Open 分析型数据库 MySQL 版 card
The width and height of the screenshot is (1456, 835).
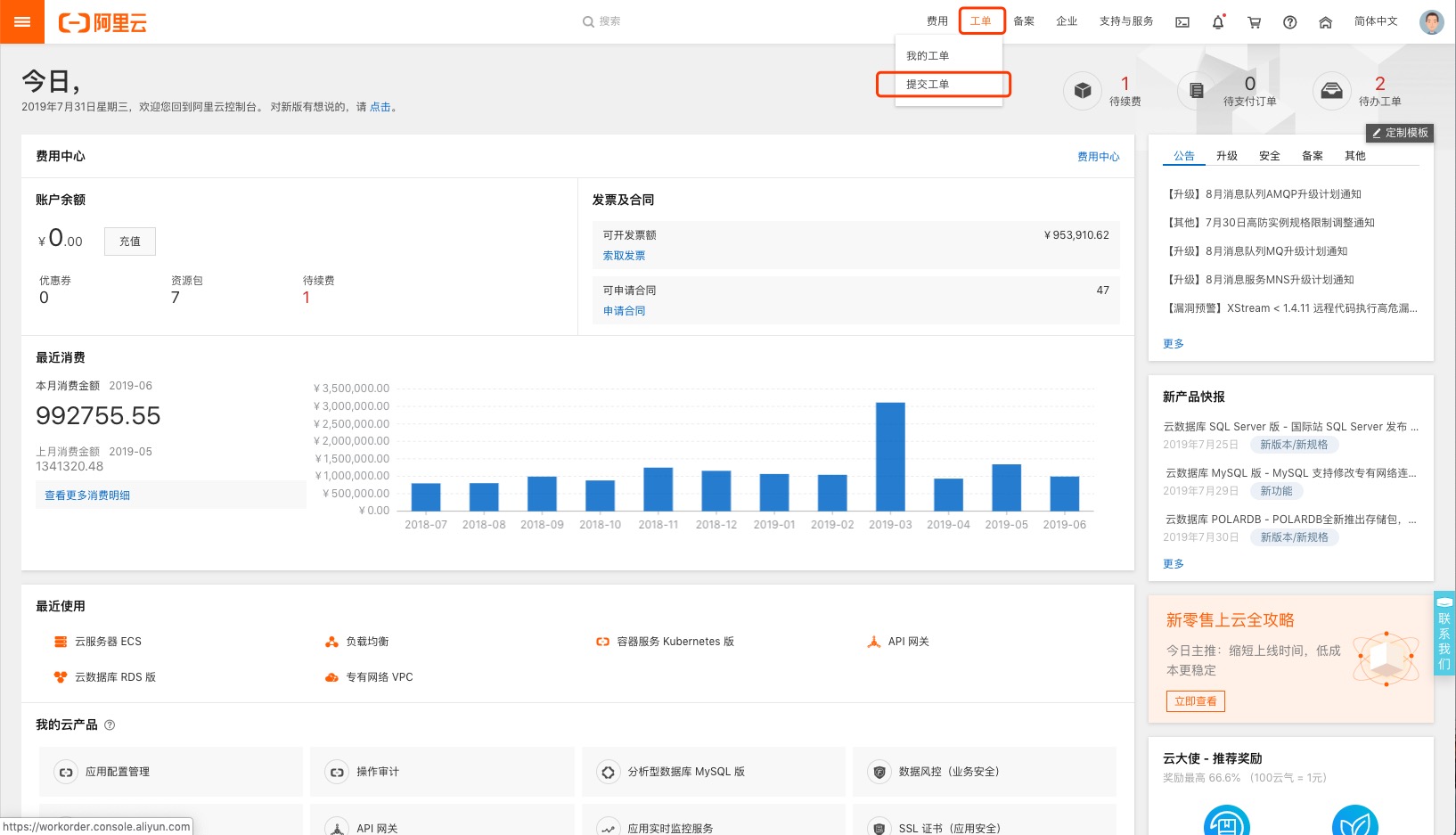coord(713,772)
